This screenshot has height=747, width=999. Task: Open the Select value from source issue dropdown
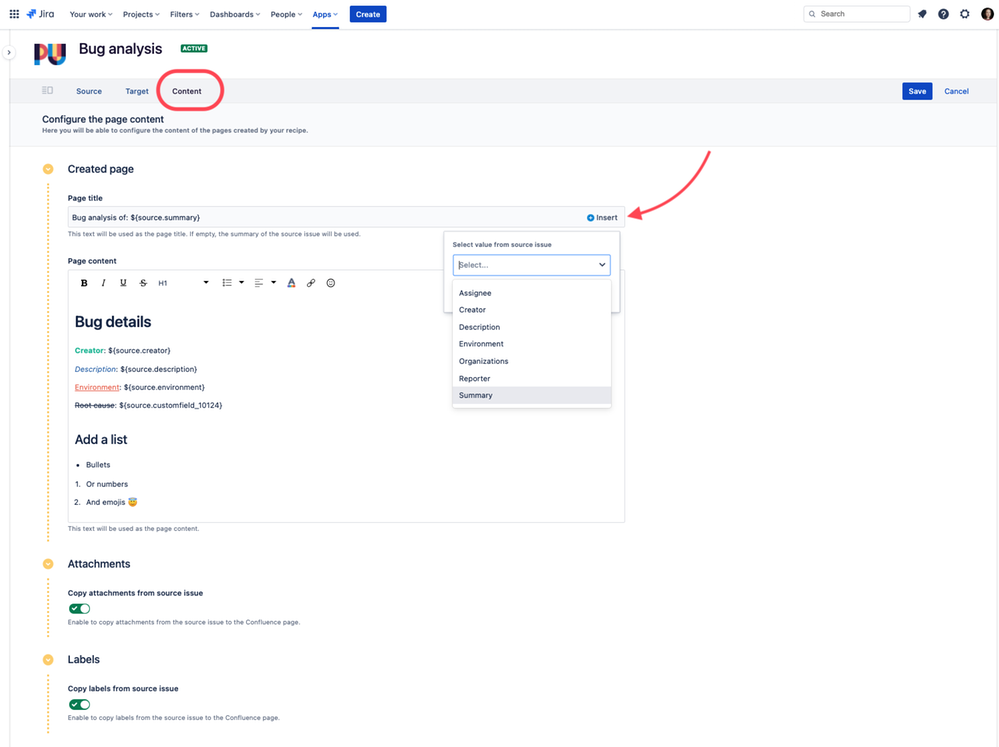click(x=531, y=264)
